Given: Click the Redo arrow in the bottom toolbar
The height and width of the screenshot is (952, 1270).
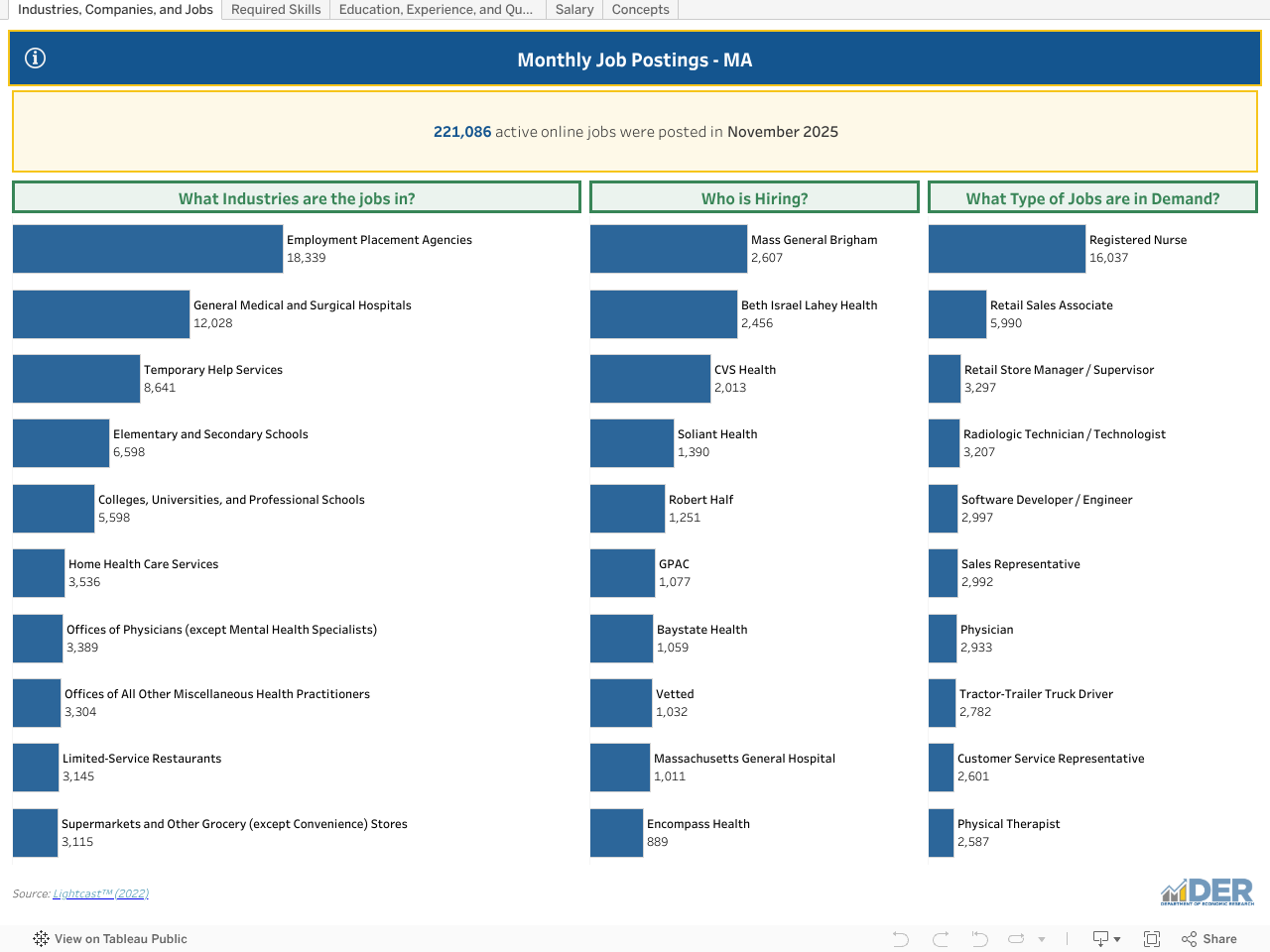Looking at the screenshot, I should (x=941, y=939).
